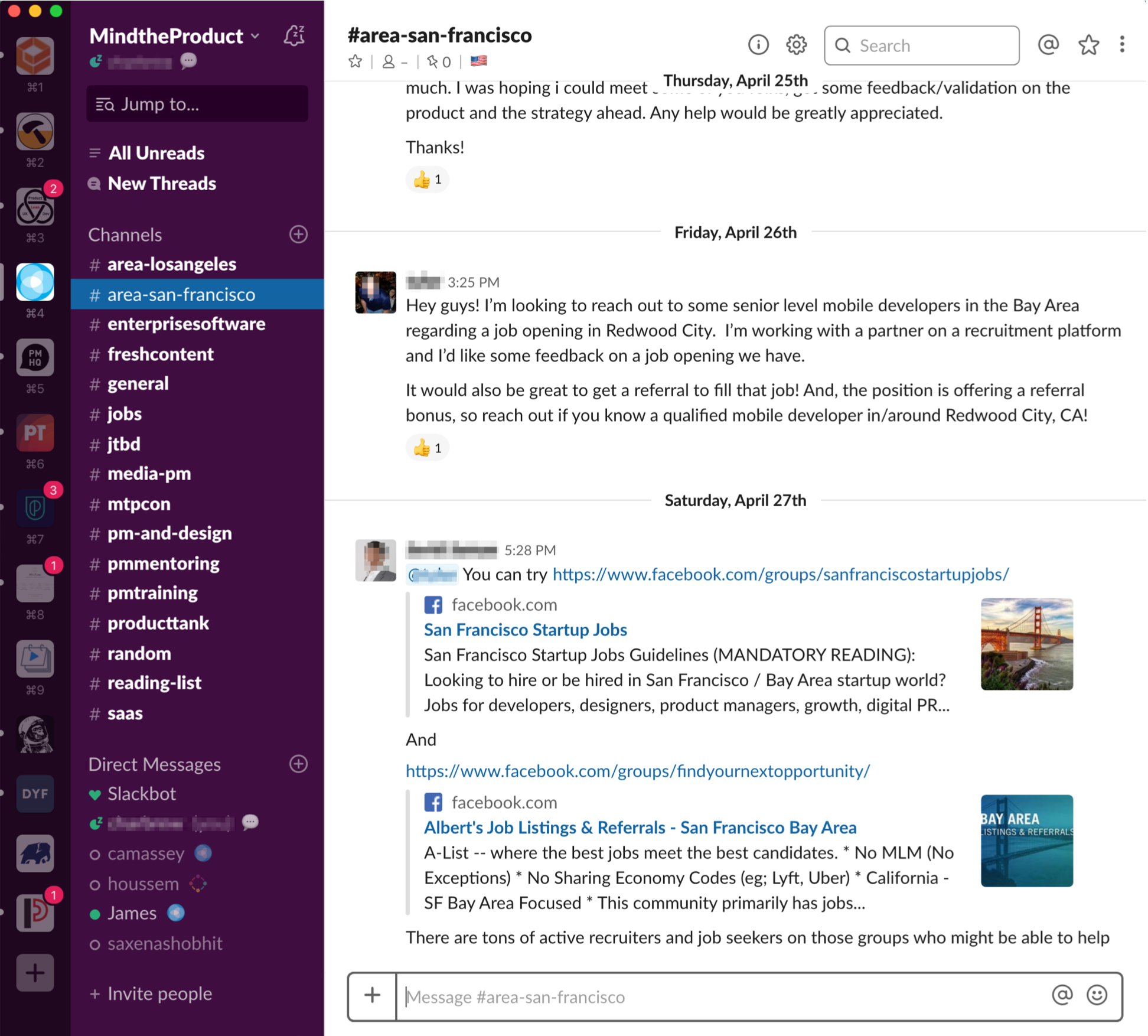Switch to the elephant workspace icon

[x=35, y=853]
